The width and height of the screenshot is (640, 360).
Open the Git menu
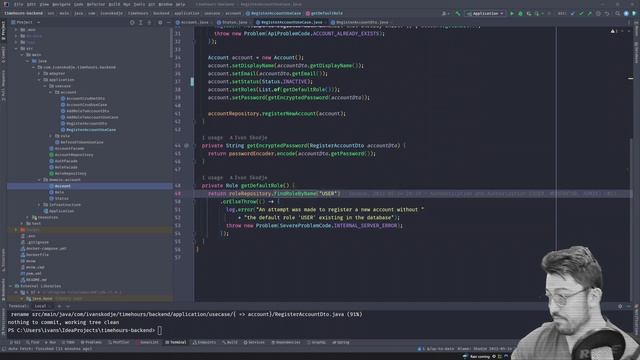click(x=151, y=4)
